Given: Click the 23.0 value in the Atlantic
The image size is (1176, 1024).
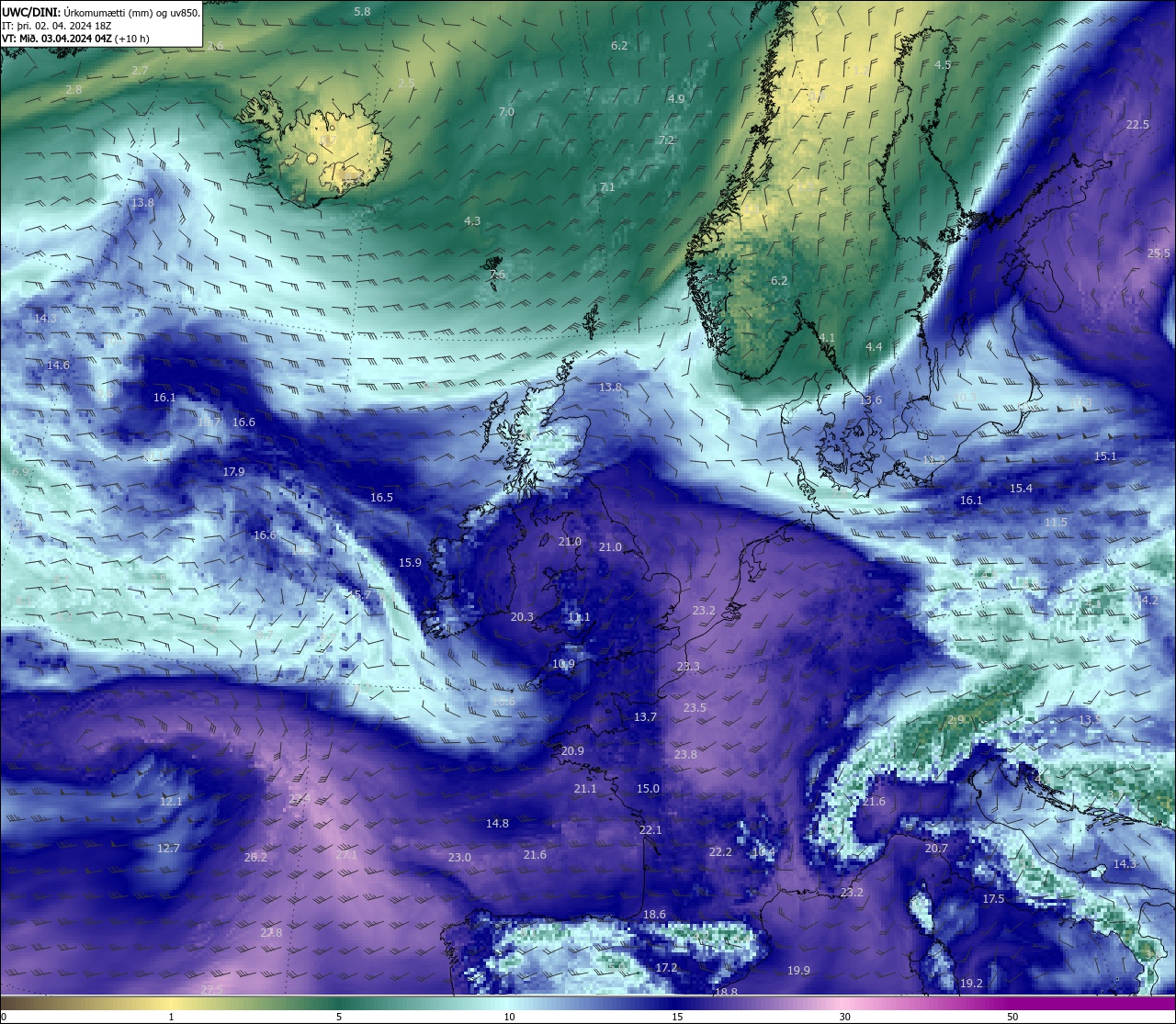Looking at the screenshot, I should tap(459, 857).
